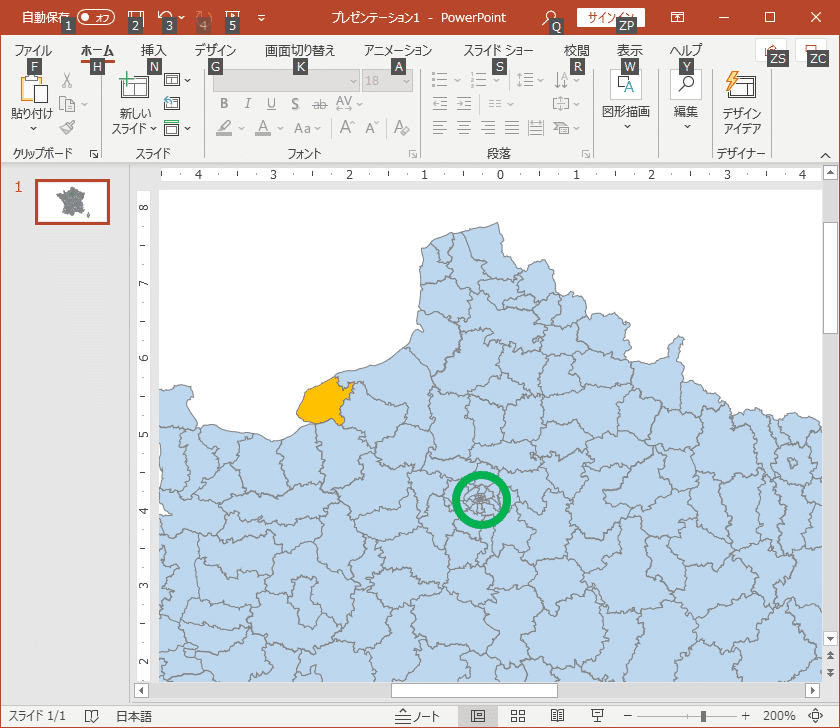Image resolution: width=840 pixels, height=728 pixels.
Task: Toggle Underline formatting
Action: [x=272, y=104]
